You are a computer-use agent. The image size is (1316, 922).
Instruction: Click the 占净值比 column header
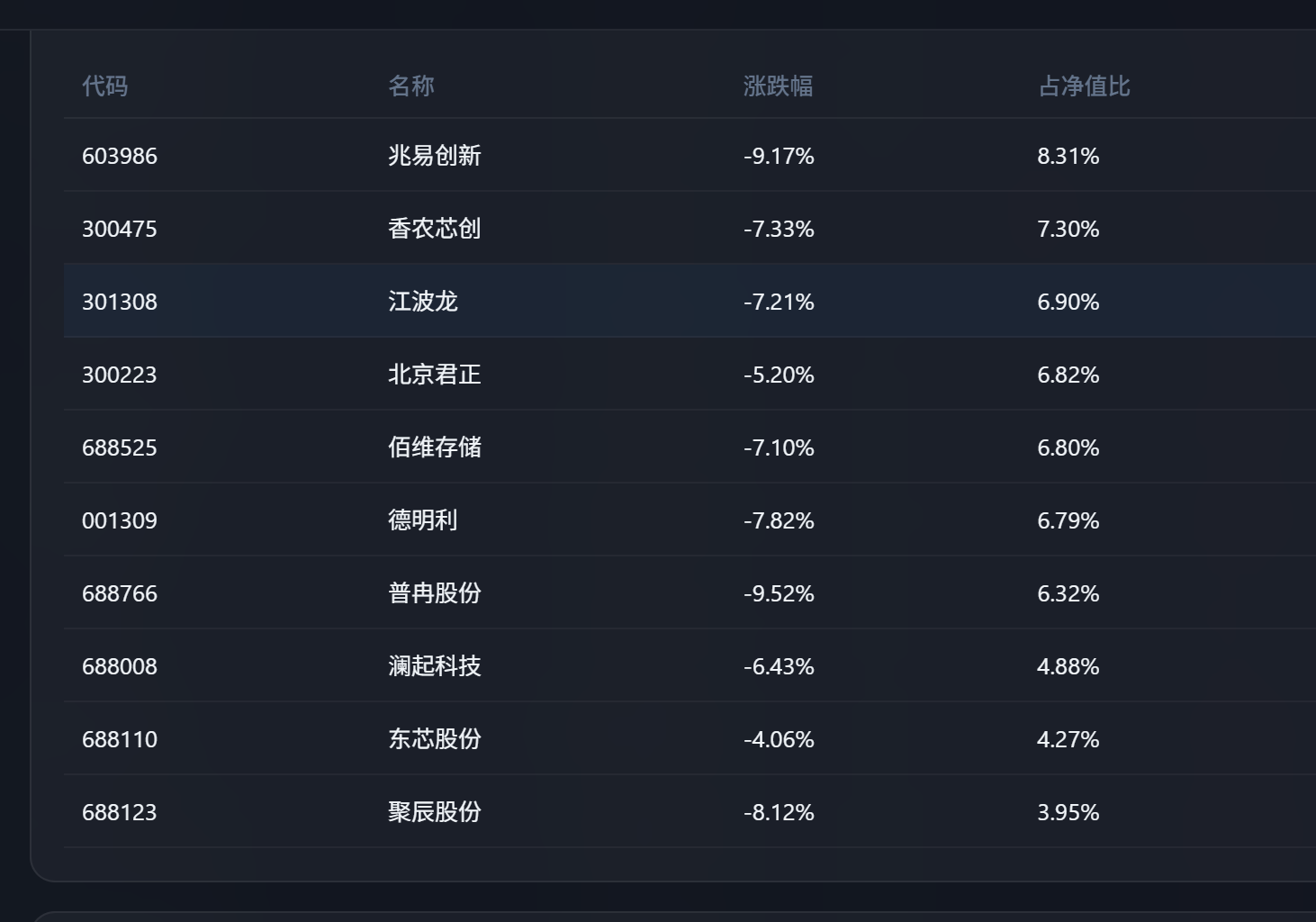1085,86
